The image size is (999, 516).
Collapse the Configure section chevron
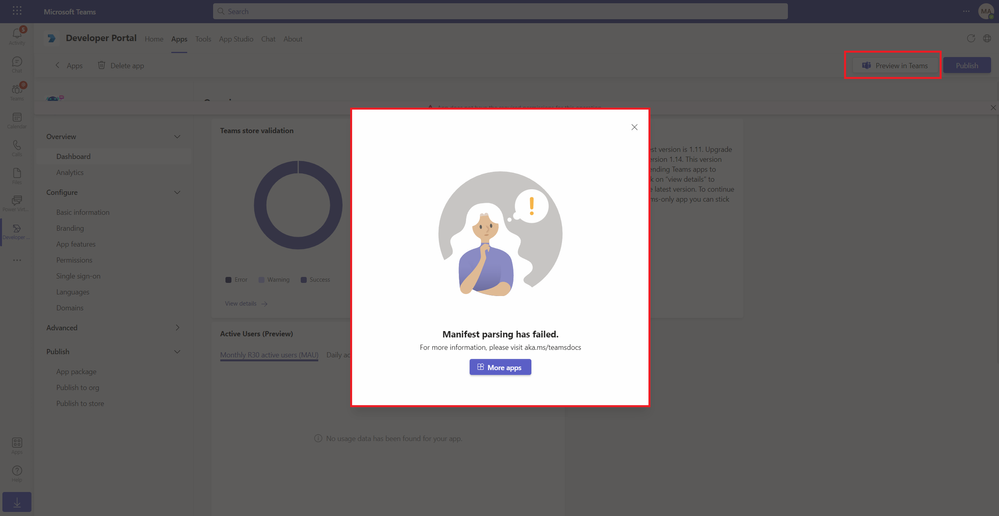click(x=177, y=192)
